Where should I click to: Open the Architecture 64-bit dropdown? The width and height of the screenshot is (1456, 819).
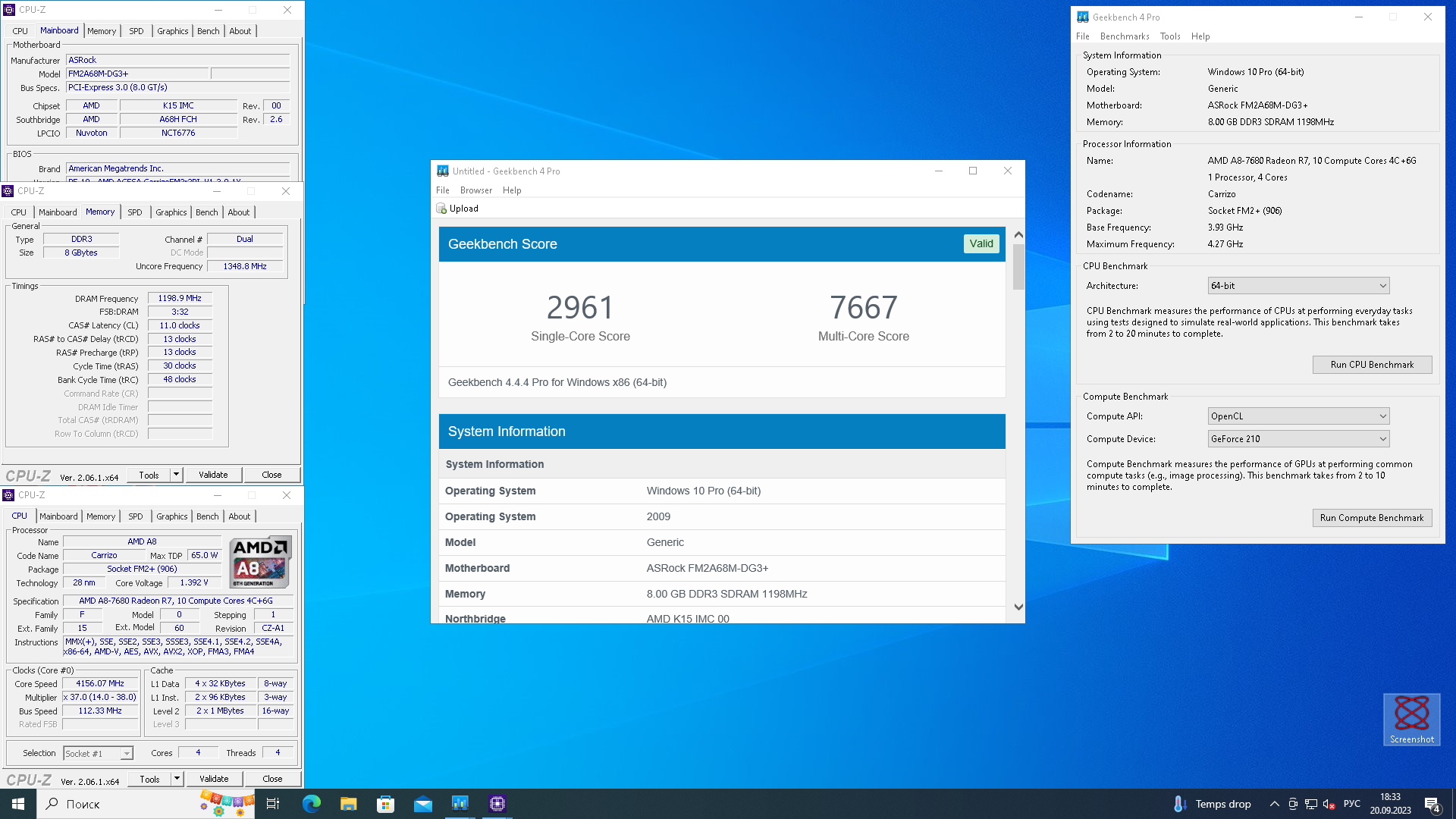[x=1298, y=286]
